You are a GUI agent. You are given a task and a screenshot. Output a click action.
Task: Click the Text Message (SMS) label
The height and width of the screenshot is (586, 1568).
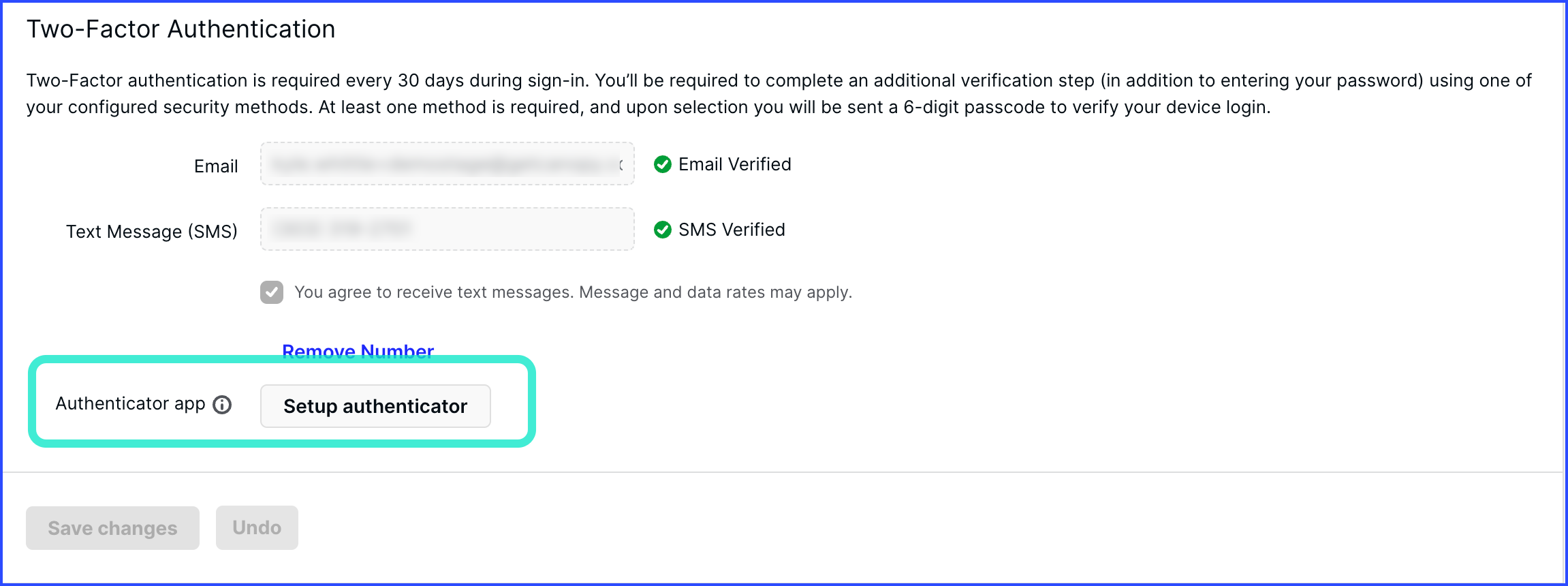[152, 232]
